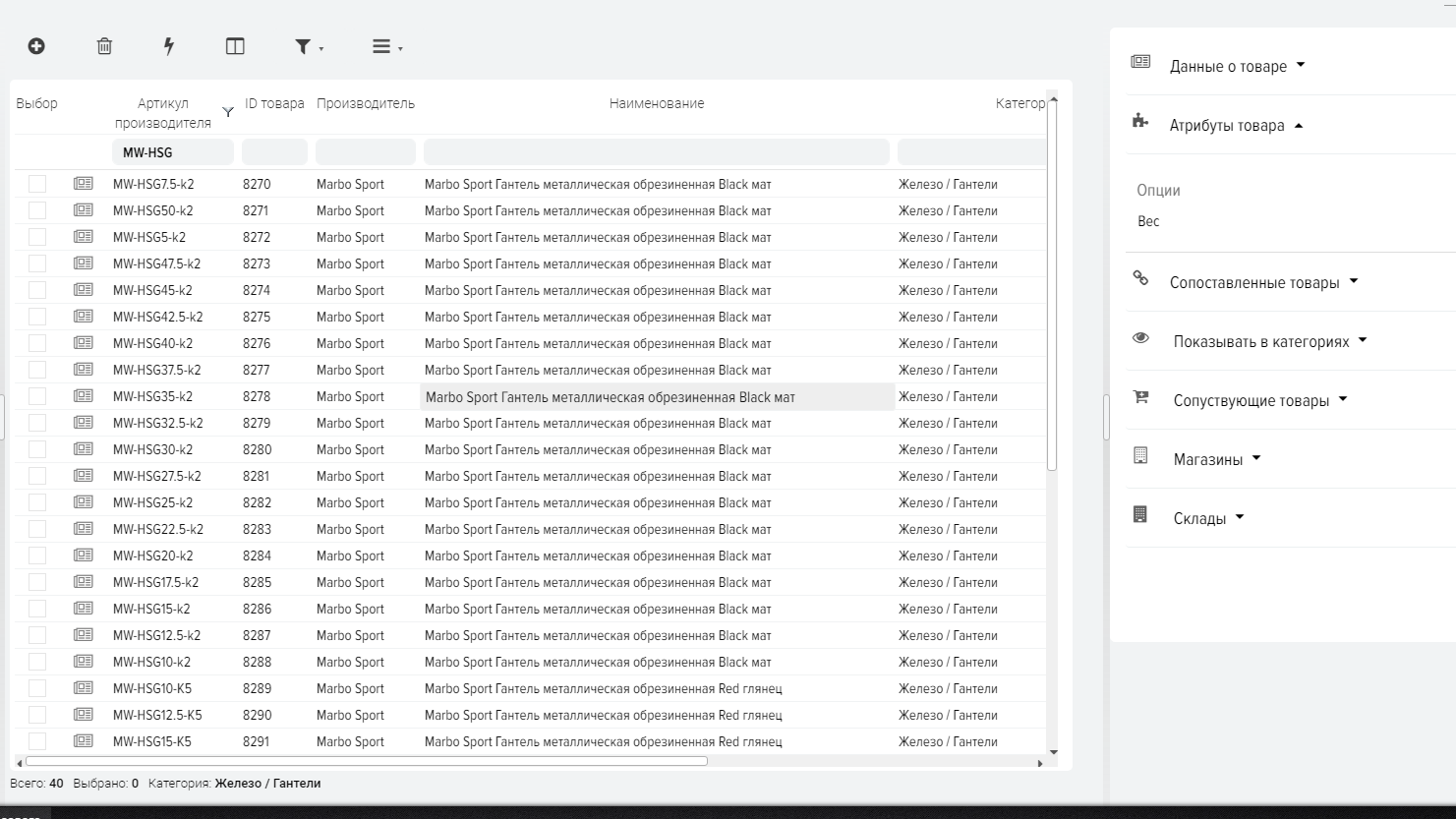1456x819 pixels.
Task: Open the card icon for row MW-HSG20-k2
Action: click(x=84, y=556)
